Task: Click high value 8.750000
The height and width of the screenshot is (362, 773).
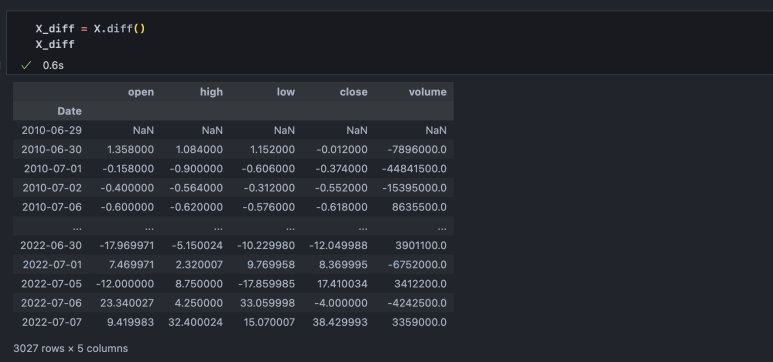Action: (x=199, y=284)
